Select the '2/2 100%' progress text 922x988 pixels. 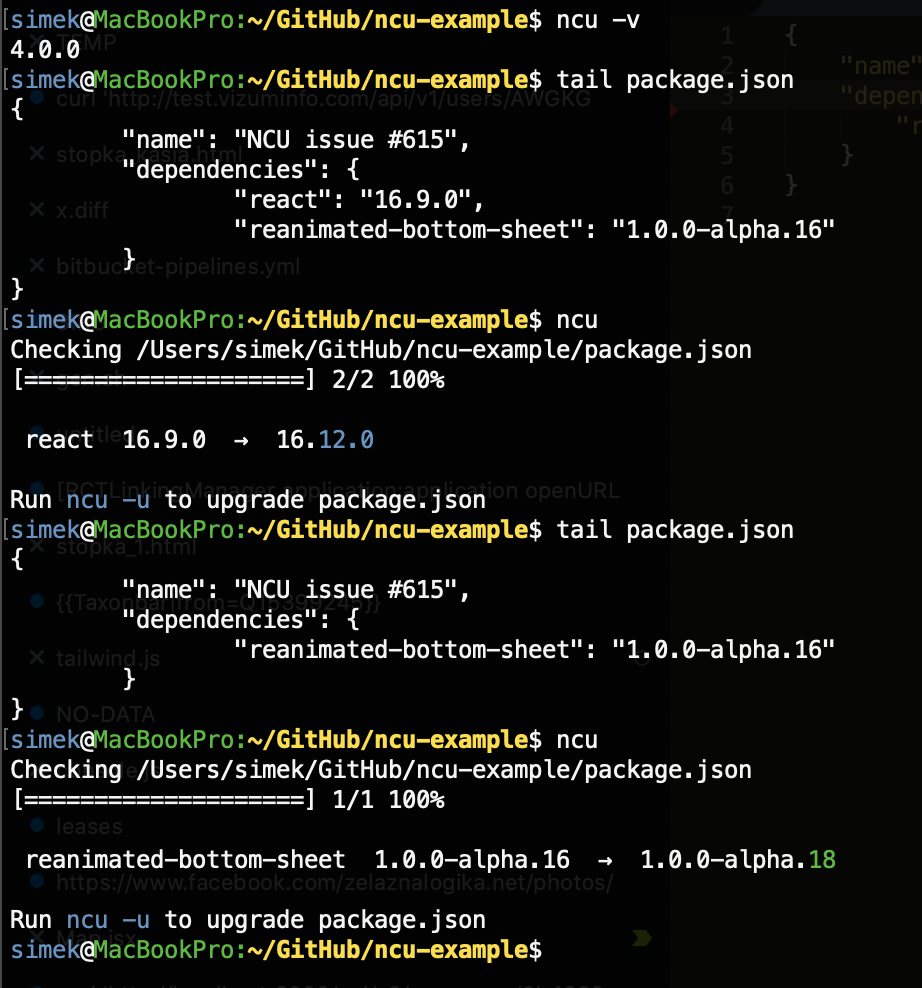point(388,380)
